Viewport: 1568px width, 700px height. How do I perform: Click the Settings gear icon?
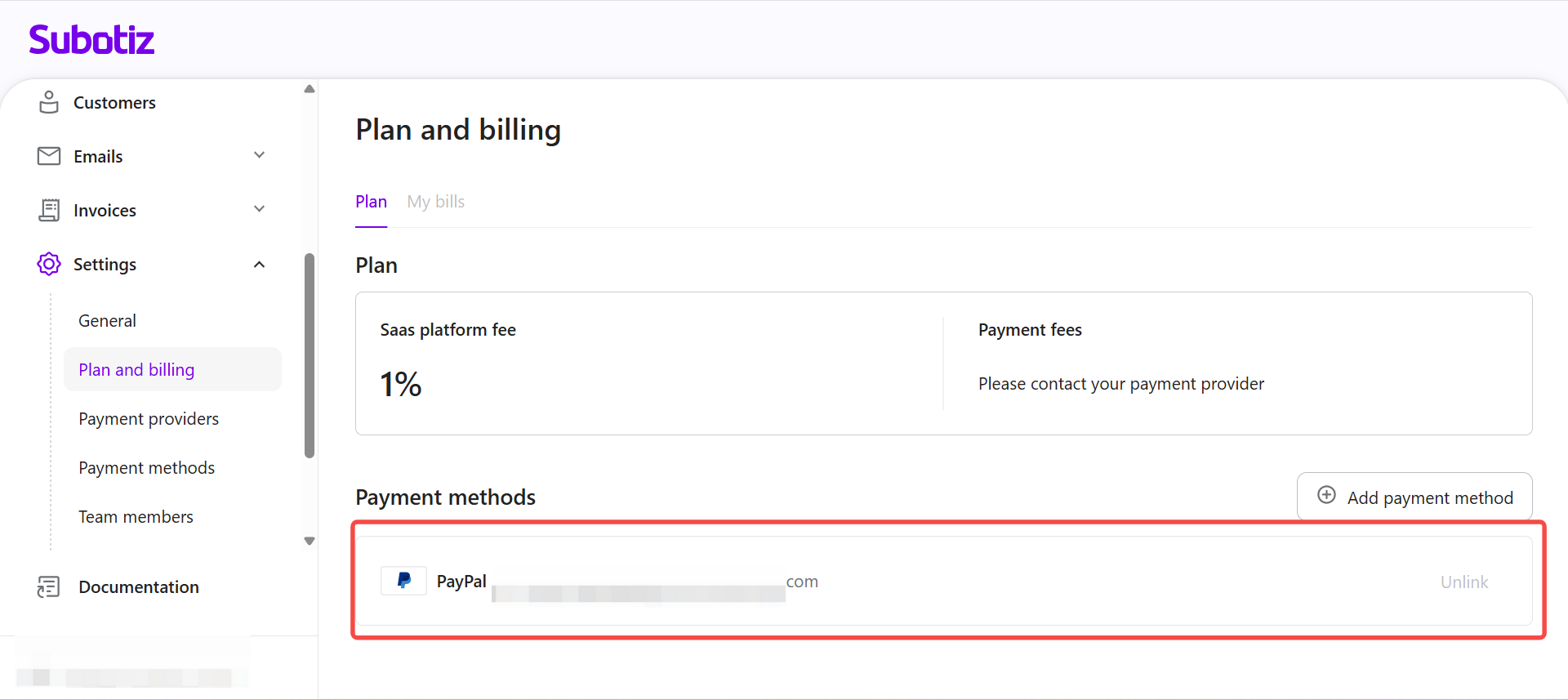point(49,264)
